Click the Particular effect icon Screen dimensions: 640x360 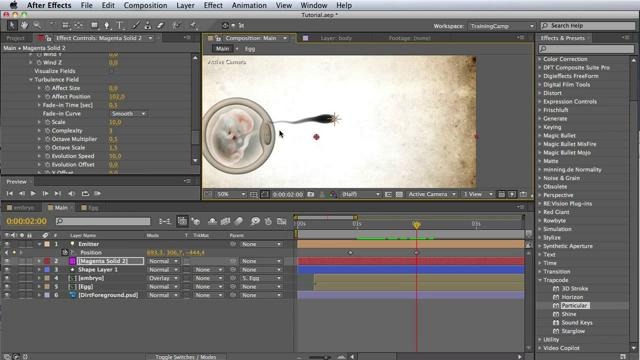556,306
